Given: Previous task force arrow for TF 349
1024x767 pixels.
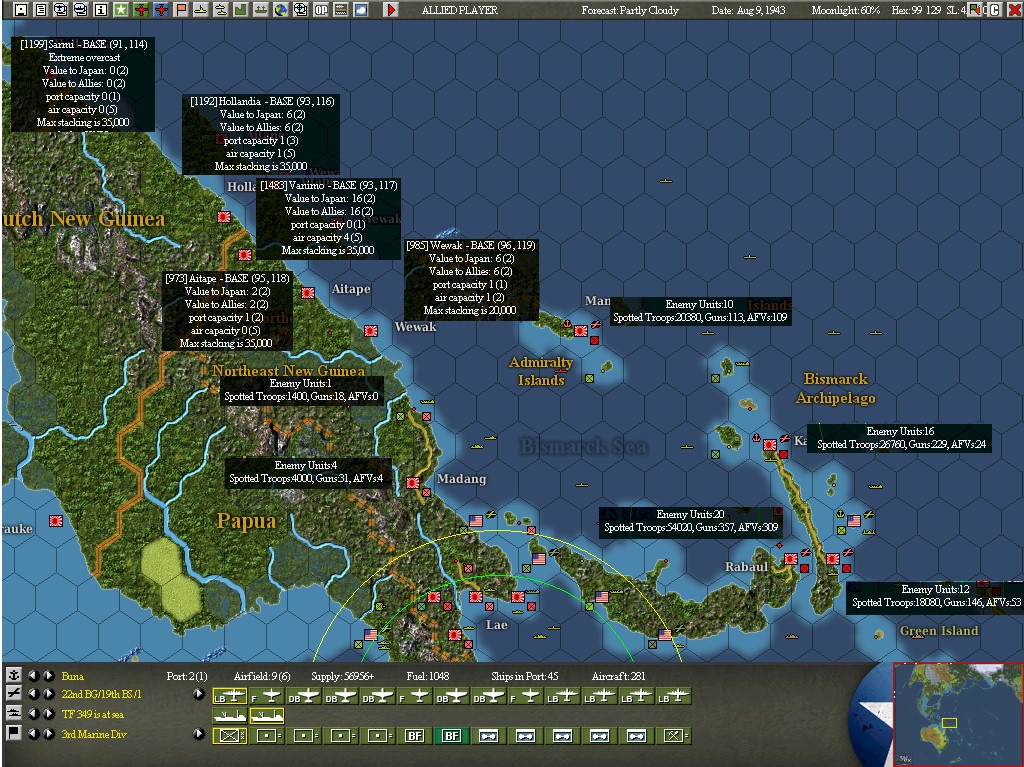Looking at the screenshot, I should coord(33,713).
